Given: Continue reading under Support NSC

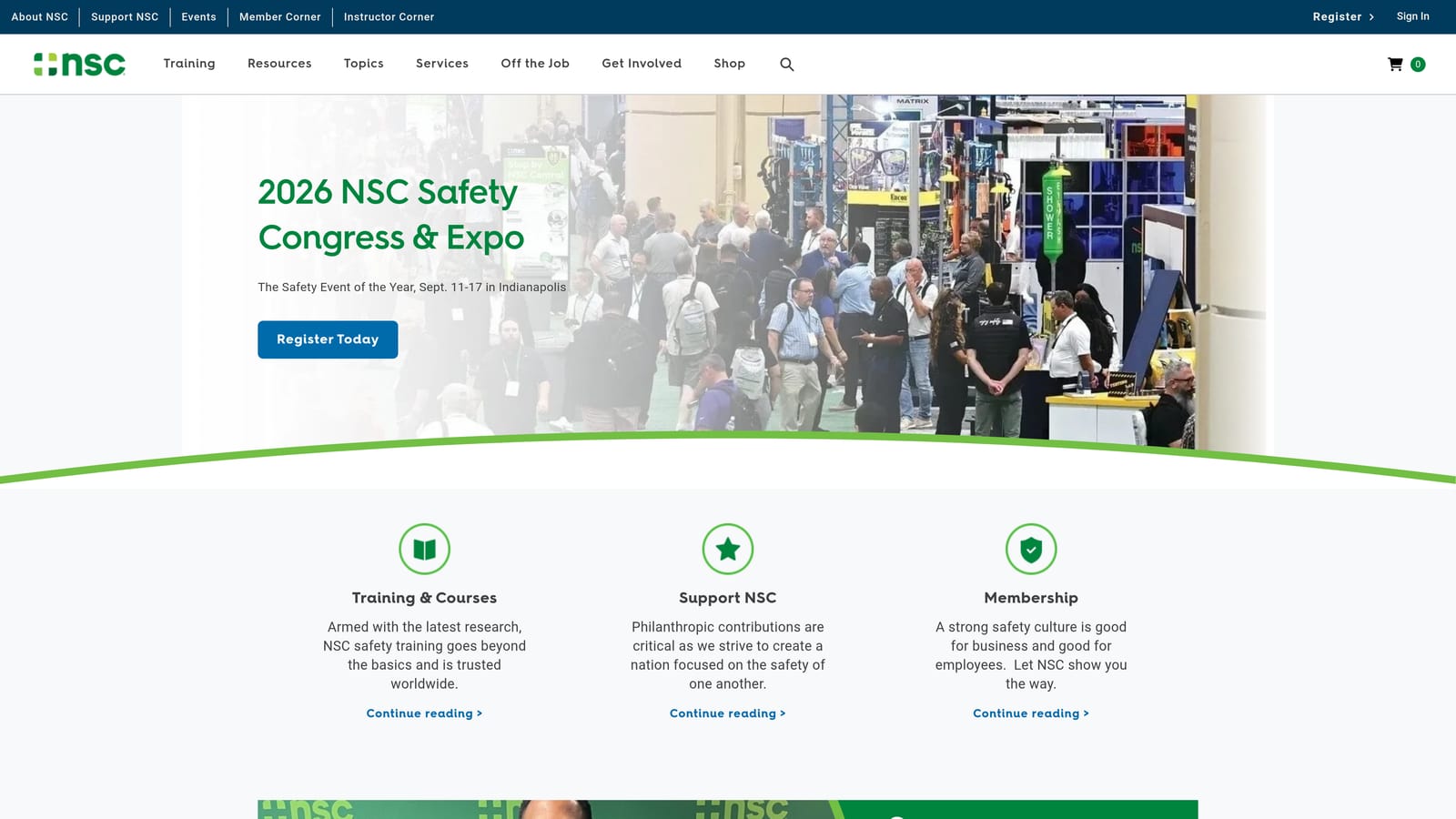Looking at the screenshot, I should point(728,713).
